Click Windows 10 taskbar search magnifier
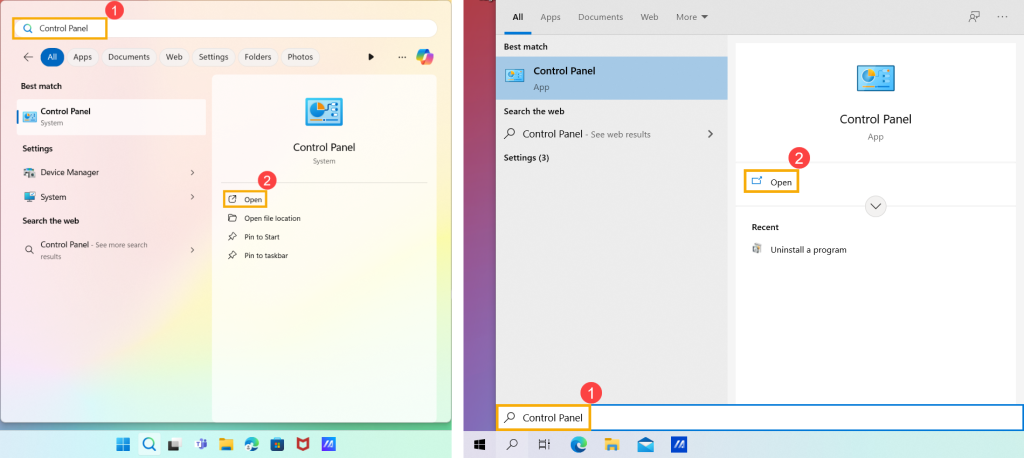The image size is (1024, 458). click(513, 445)
